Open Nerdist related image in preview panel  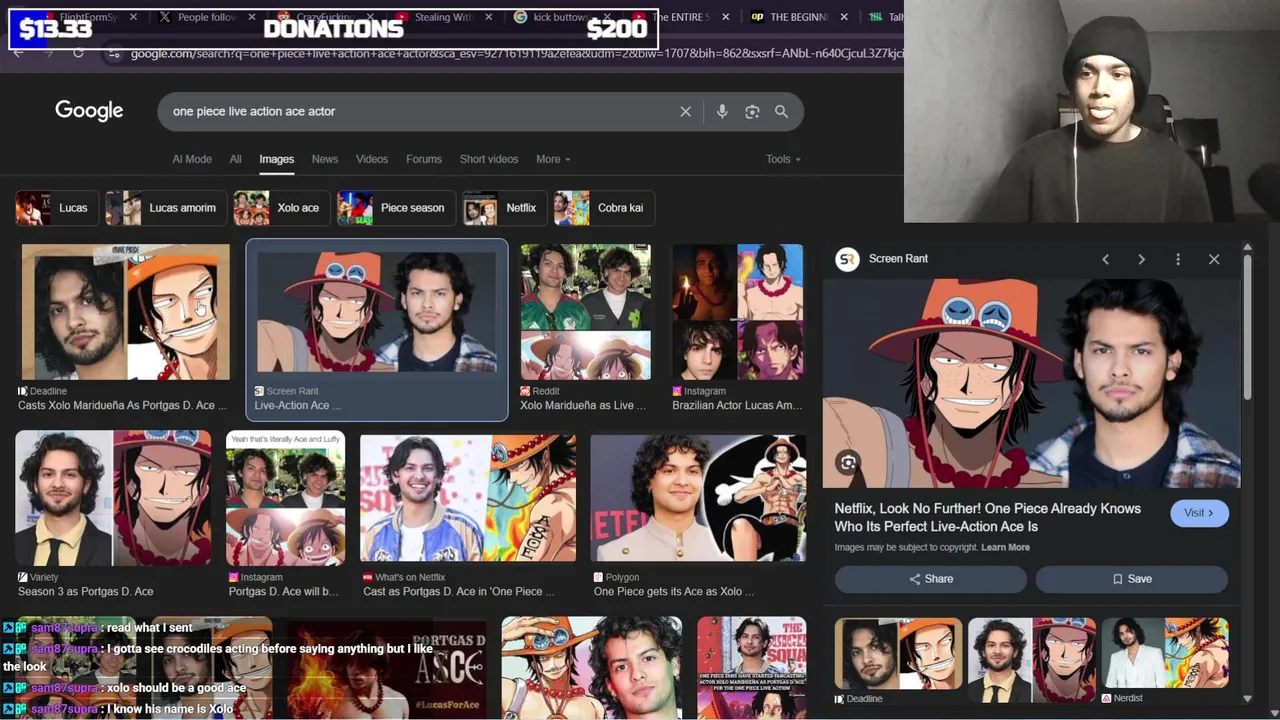pyautogui.click(x=1165, y=653)
